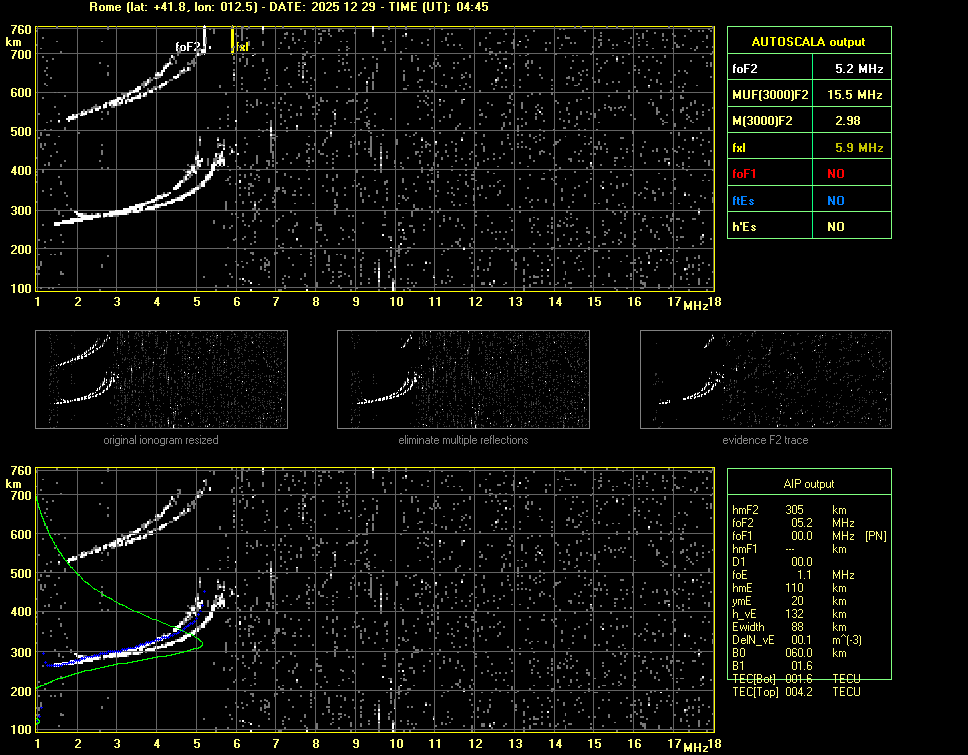Screen dimensions: 968x755
Task: Select the hmF2 305 km entry
Action: click(x=795, y=510)
